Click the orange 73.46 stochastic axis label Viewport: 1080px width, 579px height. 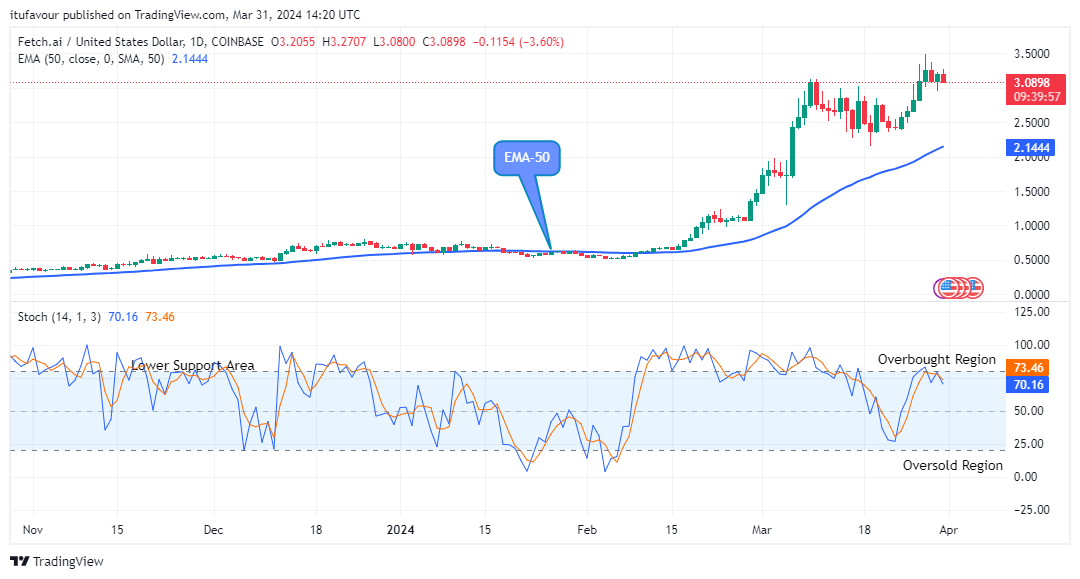pyautogui.click(x=1028, y=368)
